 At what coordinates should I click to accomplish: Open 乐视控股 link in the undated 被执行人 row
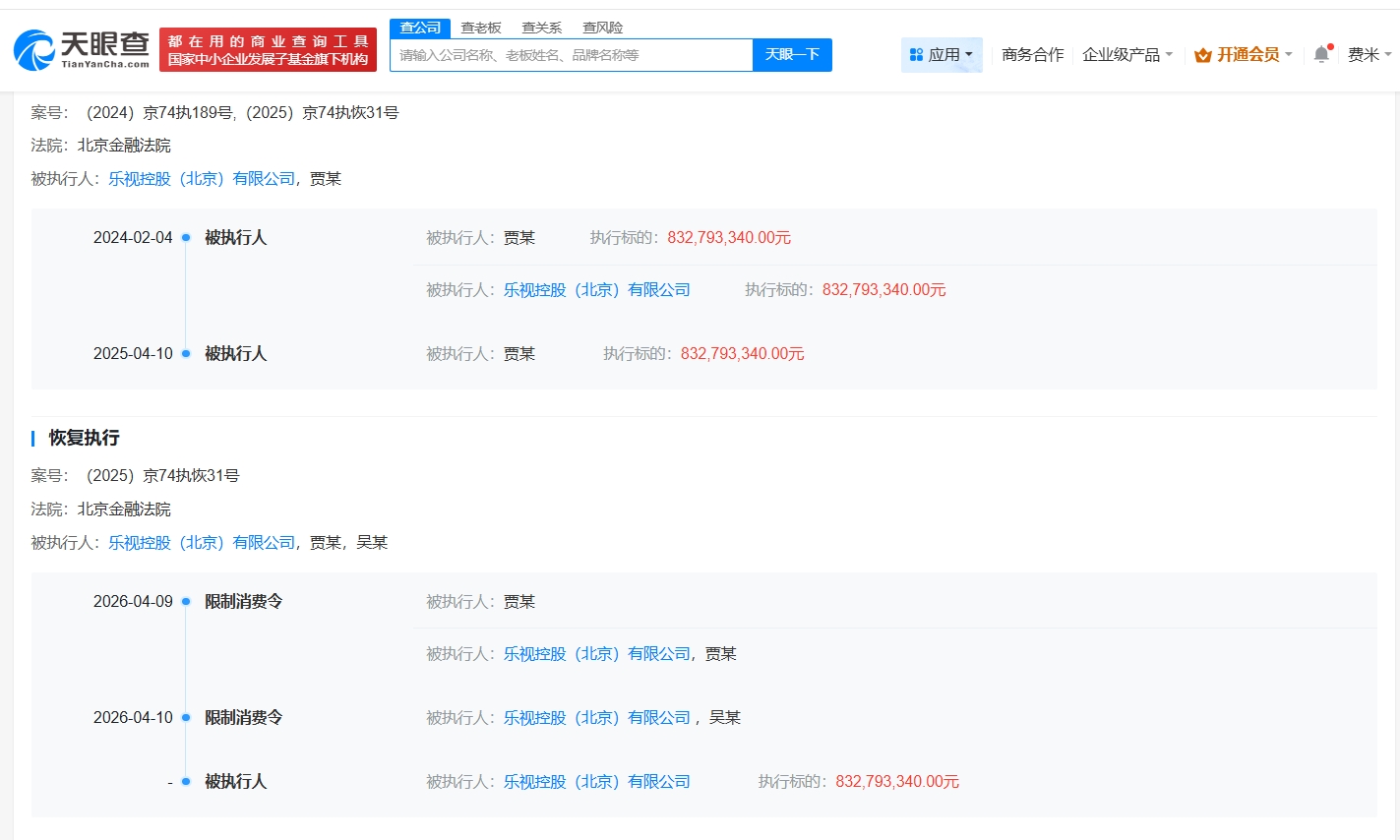[597, 782]
